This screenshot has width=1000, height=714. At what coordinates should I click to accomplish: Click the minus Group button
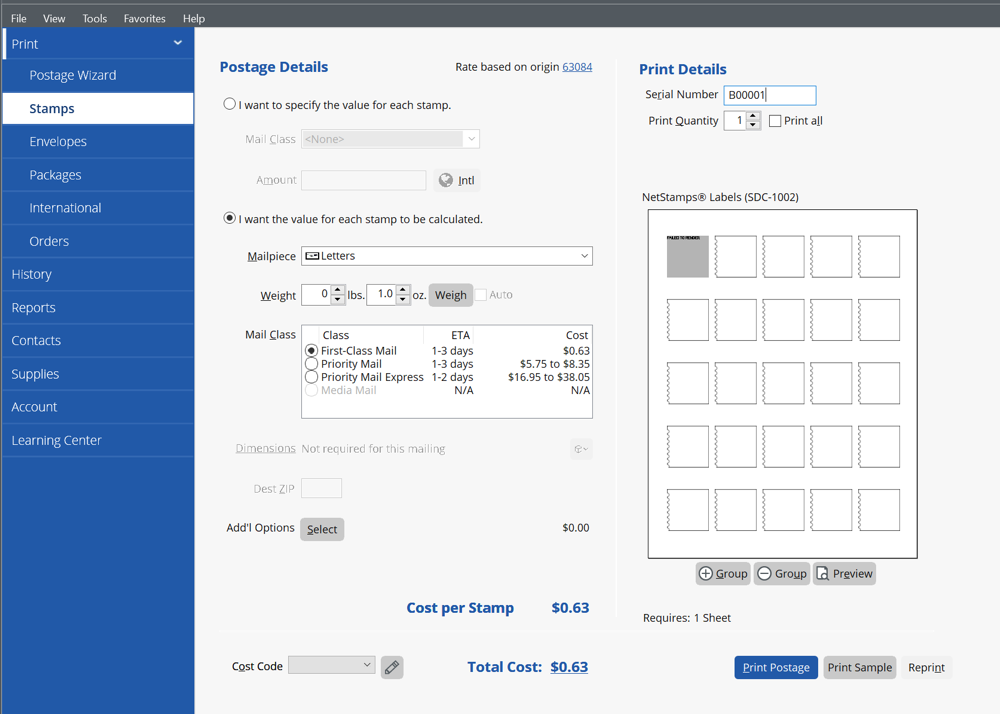click(x=781, y=573)
